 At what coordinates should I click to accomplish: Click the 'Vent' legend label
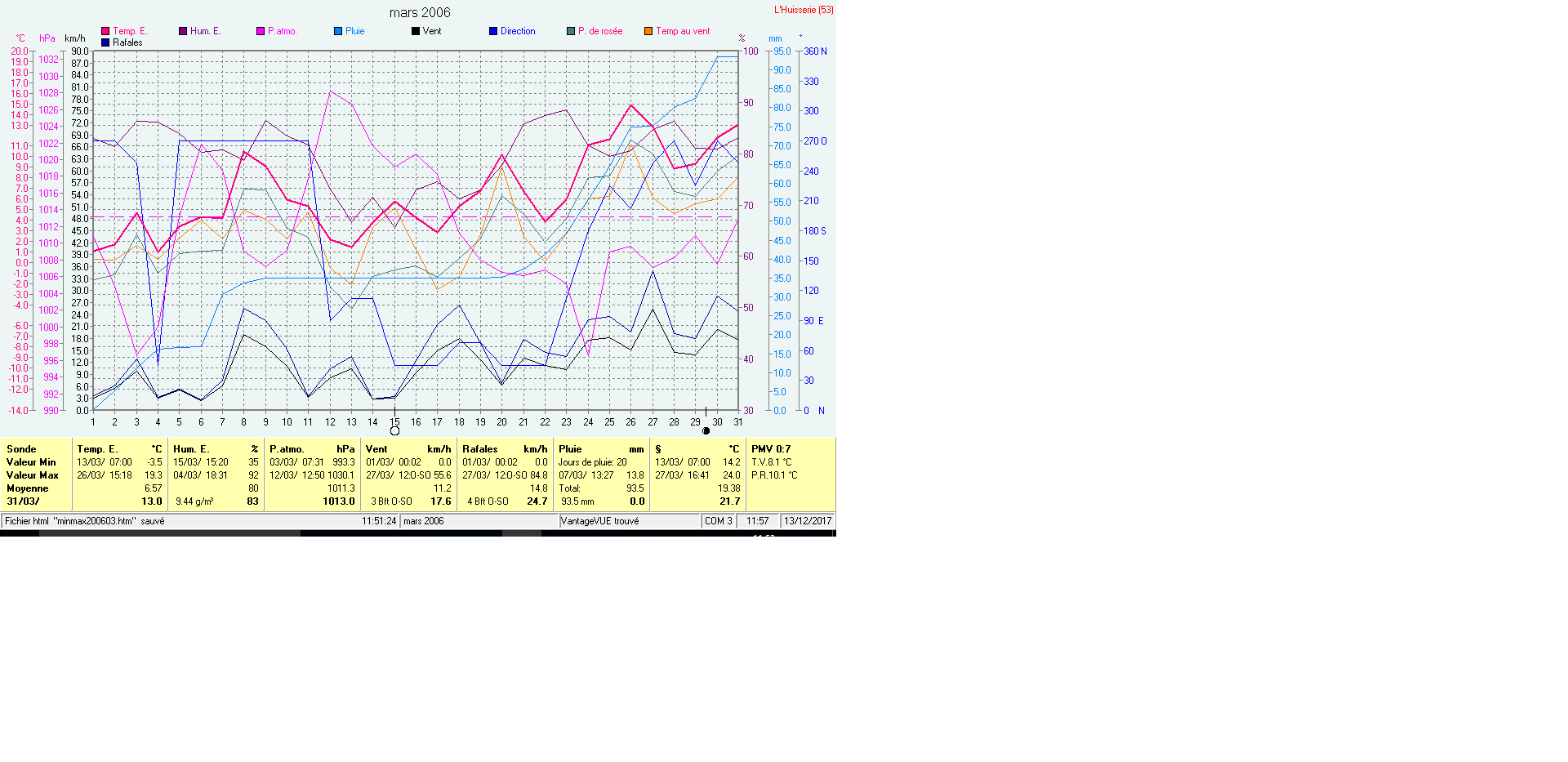432,31
